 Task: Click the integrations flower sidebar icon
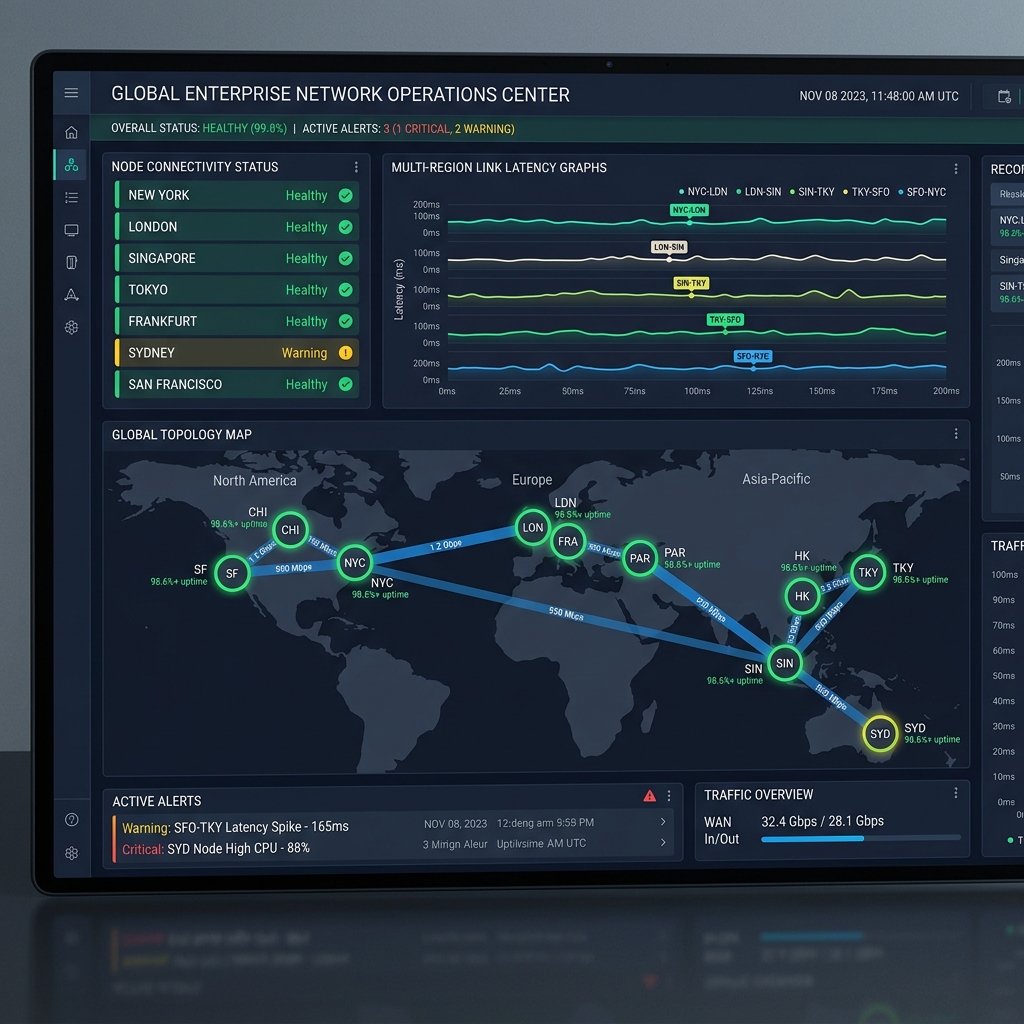71,327
